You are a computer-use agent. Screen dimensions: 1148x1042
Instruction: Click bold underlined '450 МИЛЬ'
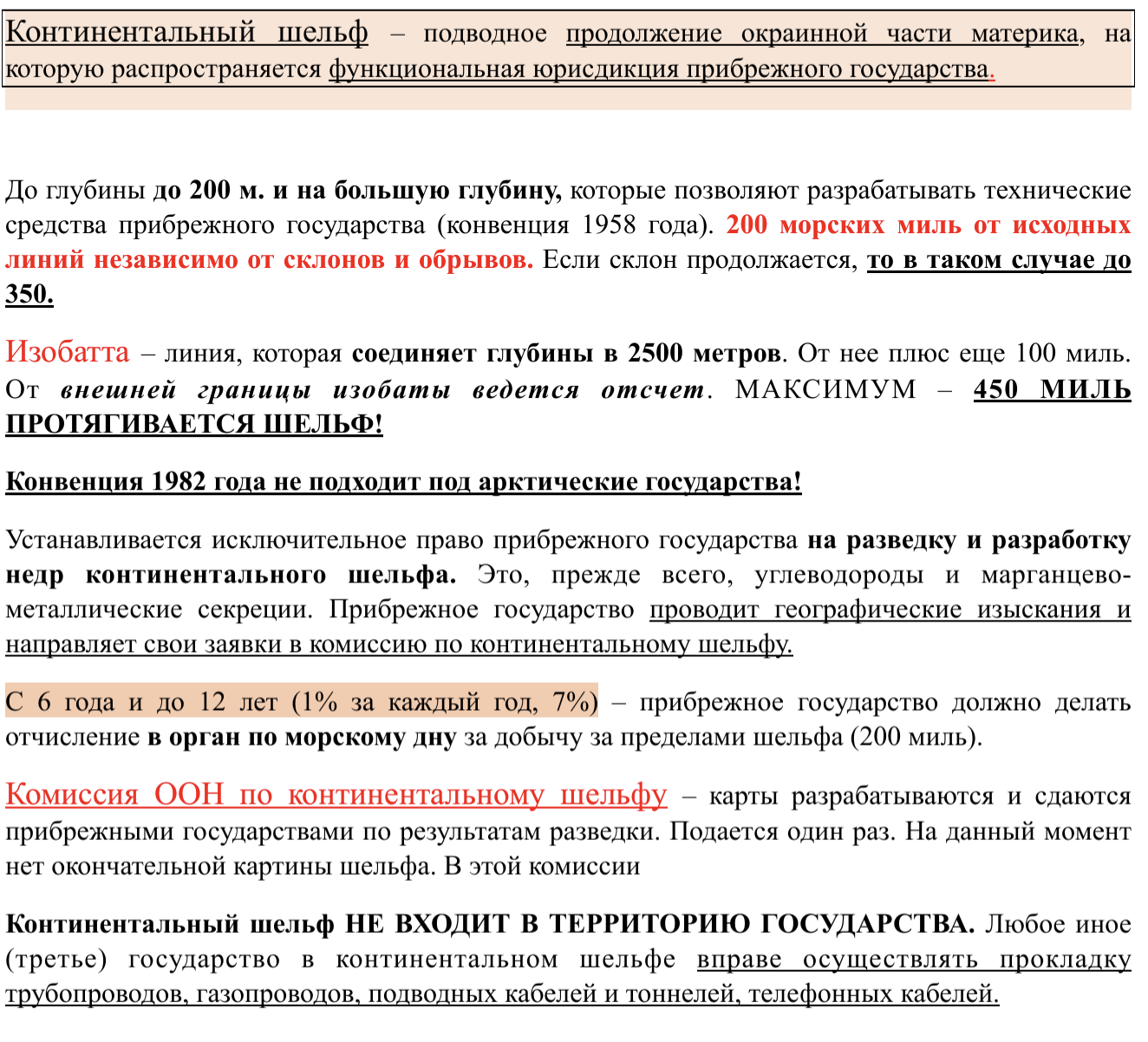1053,389
